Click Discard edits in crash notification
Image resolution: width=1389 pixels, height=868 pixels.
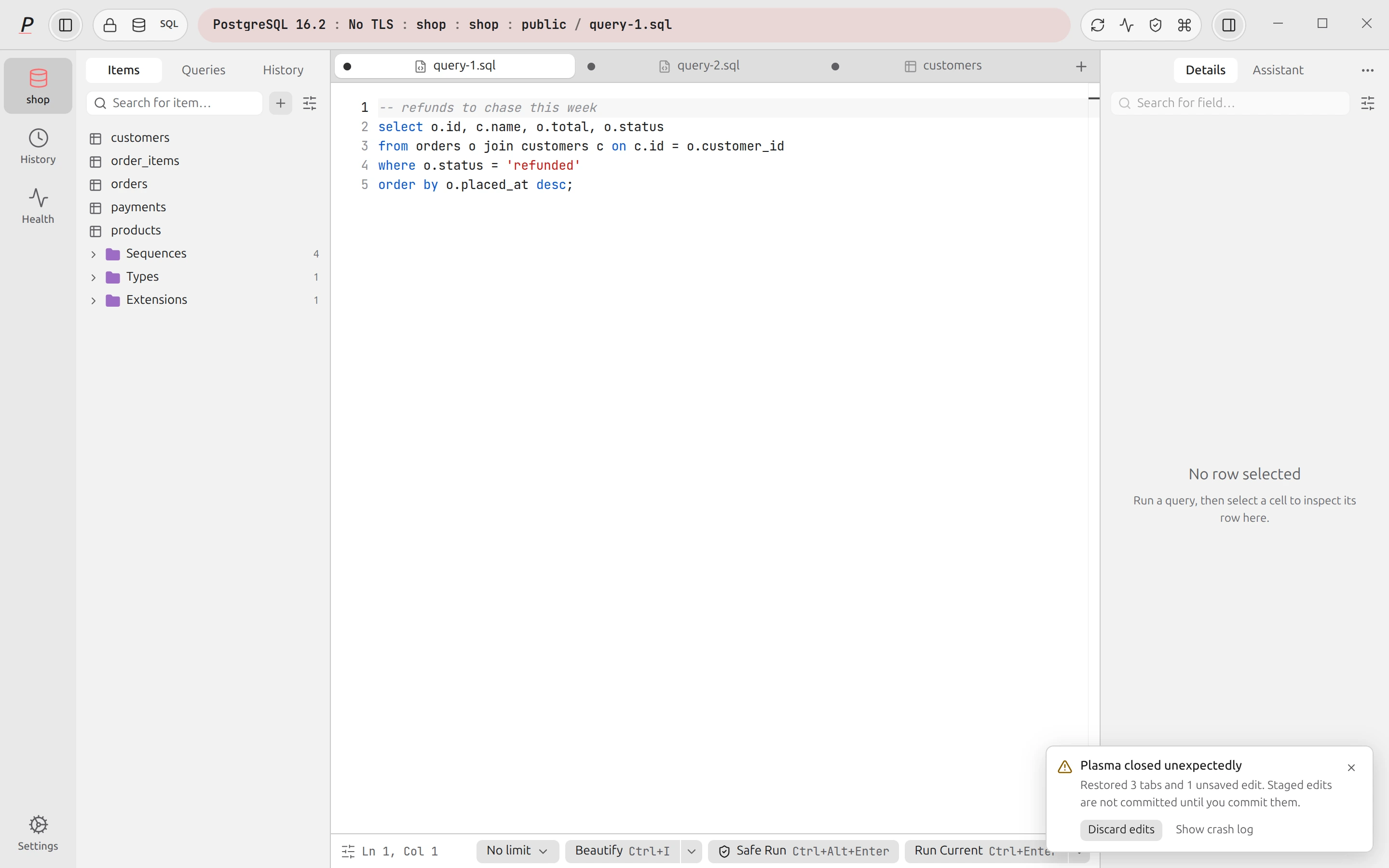[1121, 829]
